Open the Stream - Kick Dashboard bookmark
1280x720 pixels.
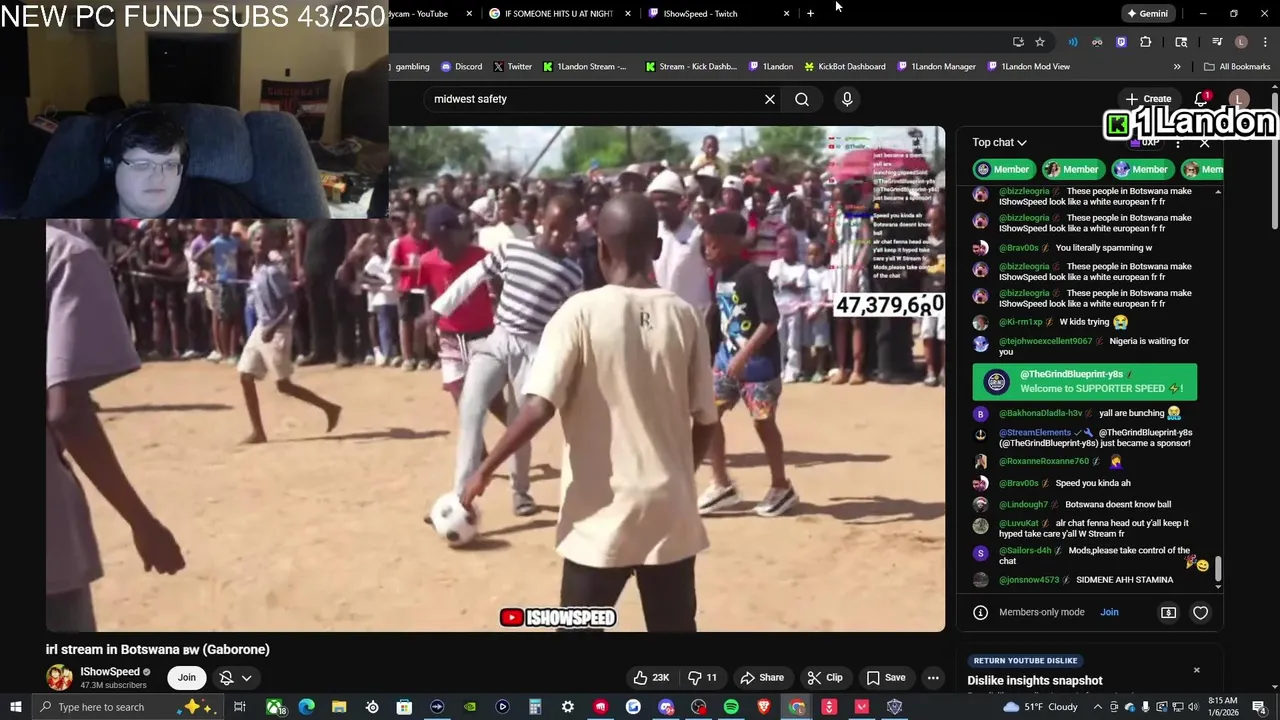tap(690, 67)
